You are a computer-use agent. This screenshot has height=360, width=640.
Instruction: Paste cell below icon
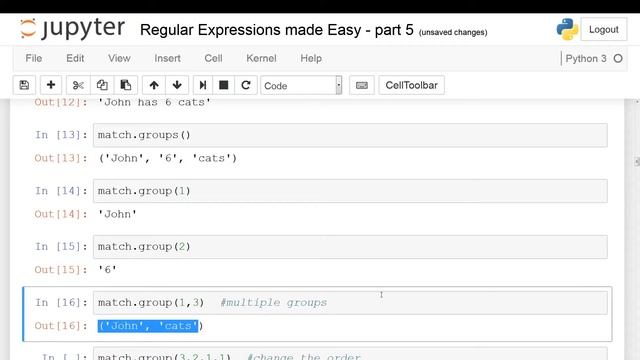(x=126, y=85)
